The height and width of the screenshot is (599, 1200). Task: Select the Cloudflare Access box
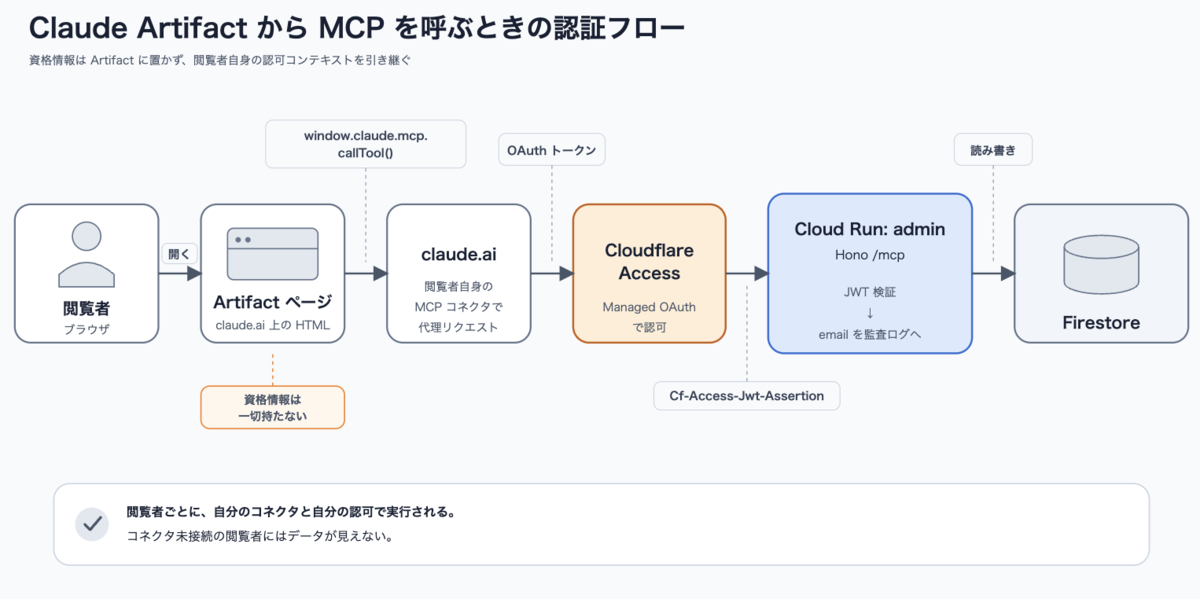649,274
